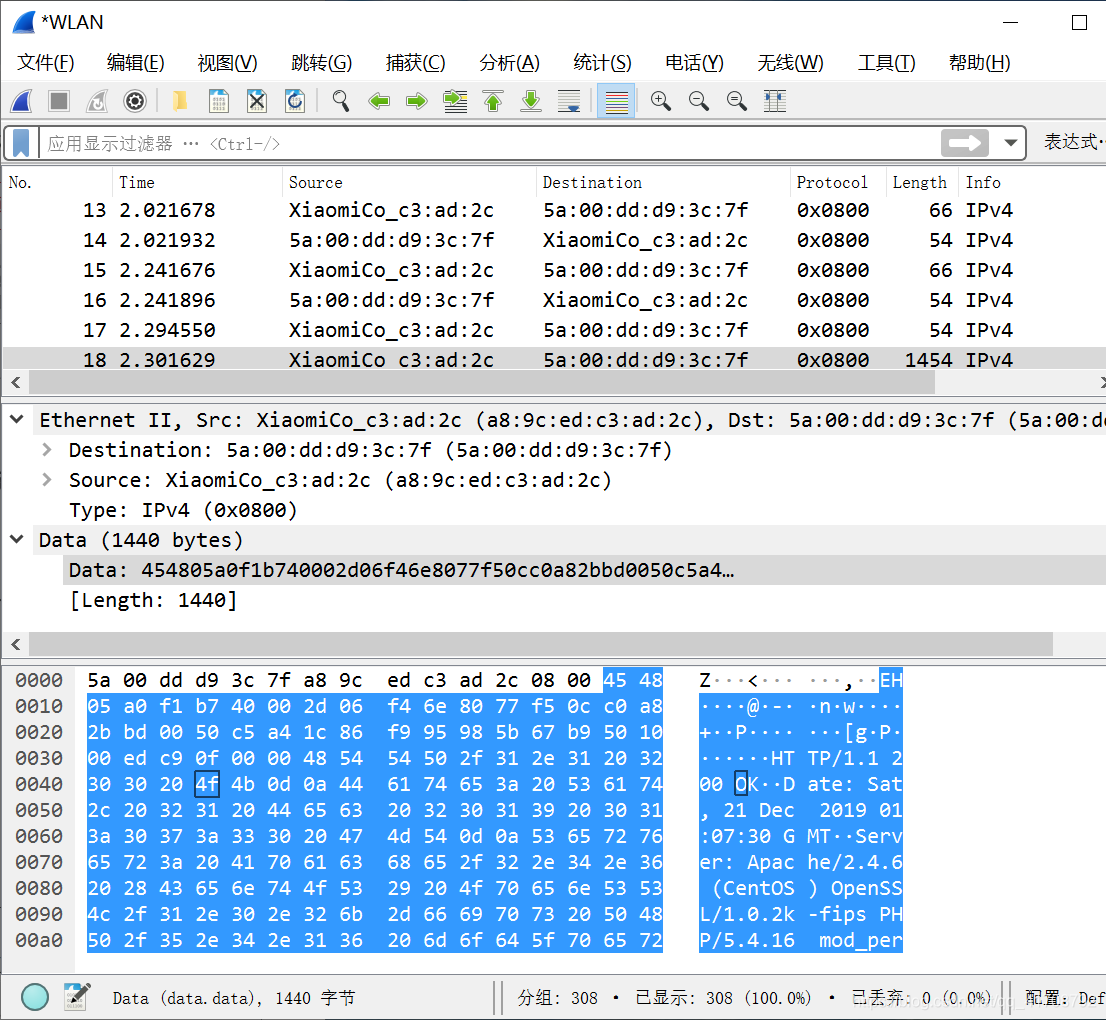Viewport: 1106px width, 1020px height.
Task: Start capture with the shark fin icon
Action: [22, 102]
